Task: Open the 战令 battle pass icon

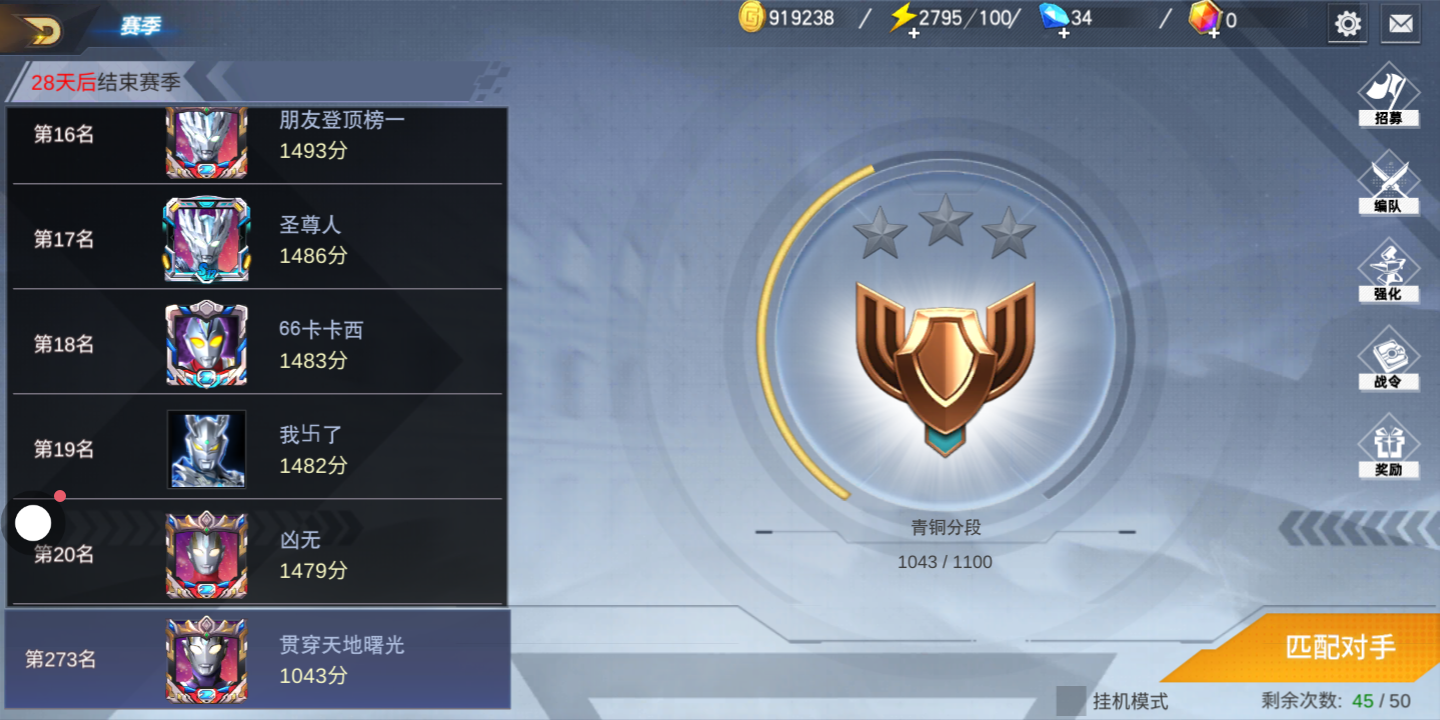Action: tap(1389, 359)
